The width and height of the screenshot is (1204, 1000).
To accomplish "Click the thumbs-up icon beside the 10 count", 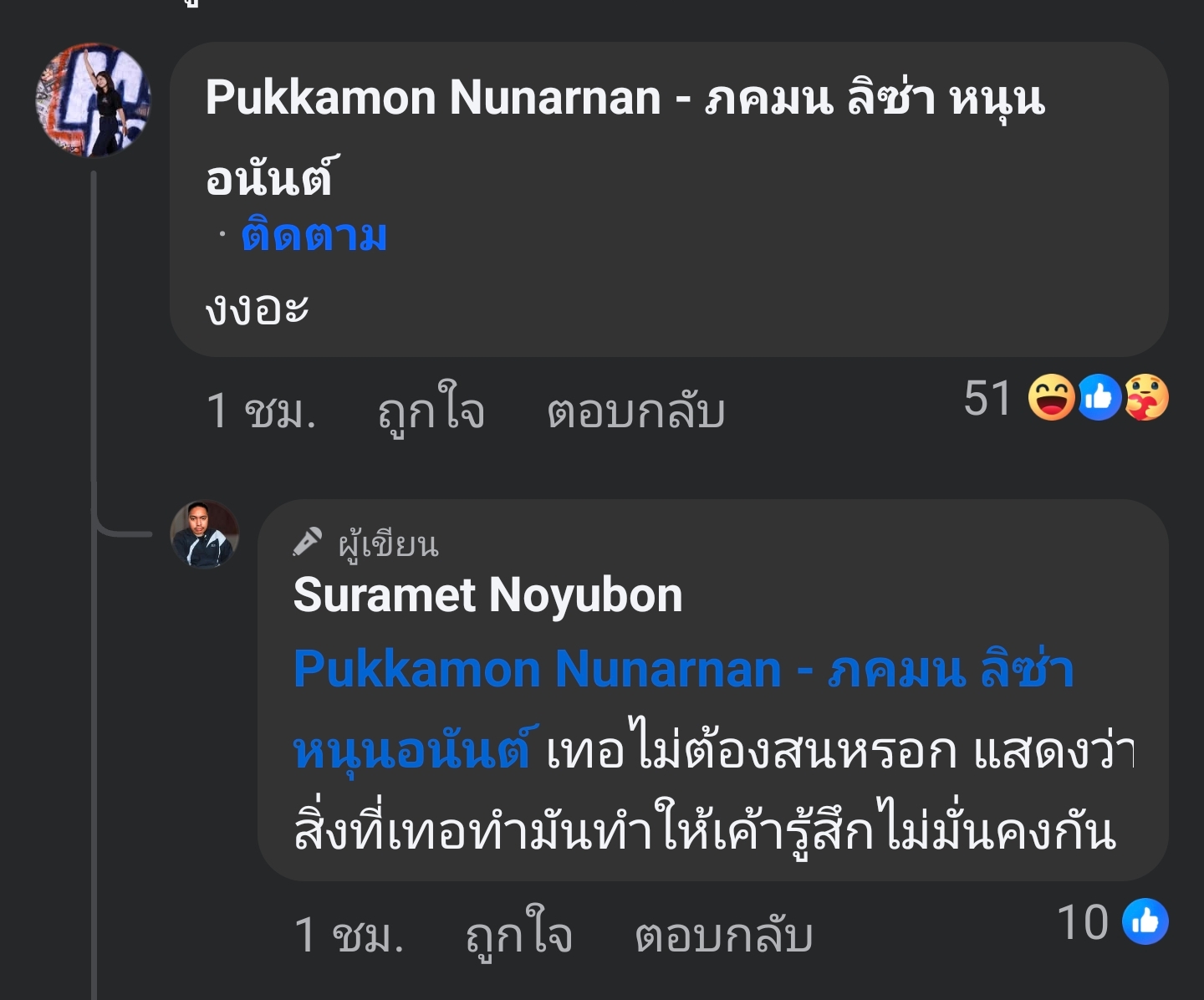I will [1145, 922].
